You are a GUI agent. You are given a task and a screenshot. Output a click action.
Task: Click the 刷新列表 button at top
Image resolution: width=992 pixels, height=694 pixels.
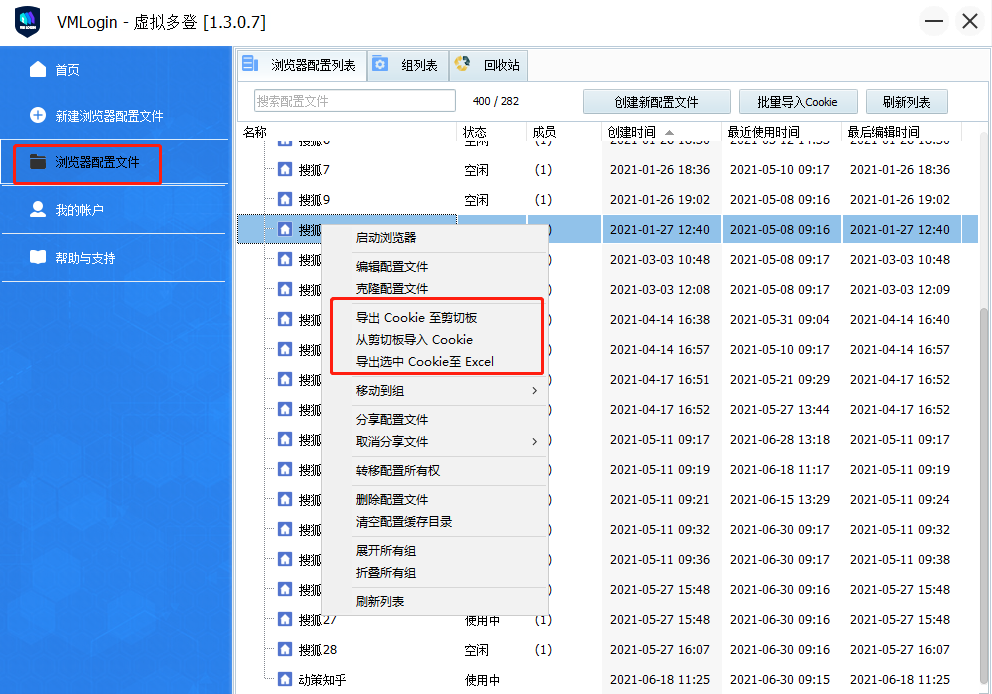(x=907, y=101)
